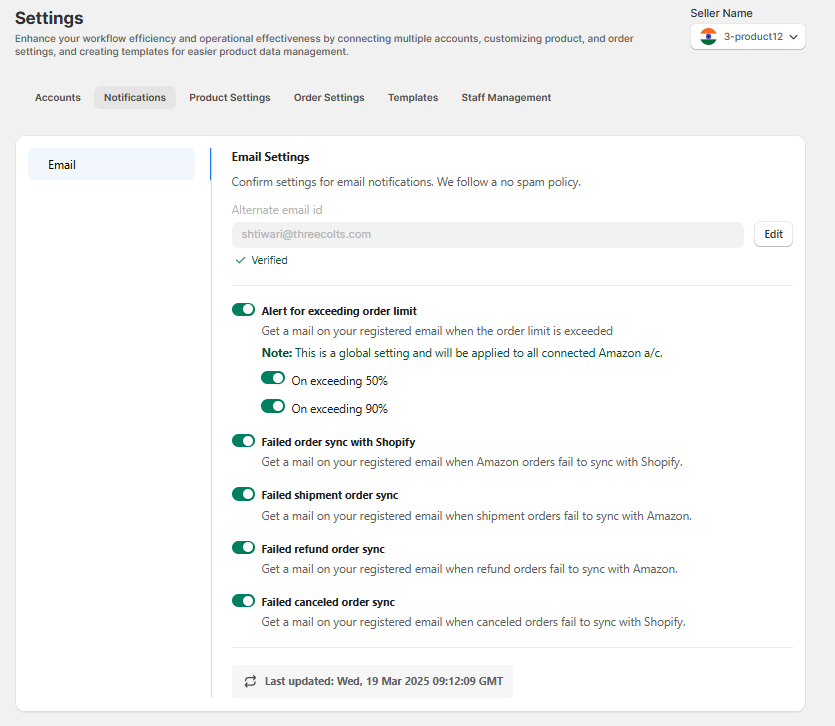The width and height of the screenshot is (835, 726).
Task: Click the refresh icon beside Last updated
Action: 250,681
